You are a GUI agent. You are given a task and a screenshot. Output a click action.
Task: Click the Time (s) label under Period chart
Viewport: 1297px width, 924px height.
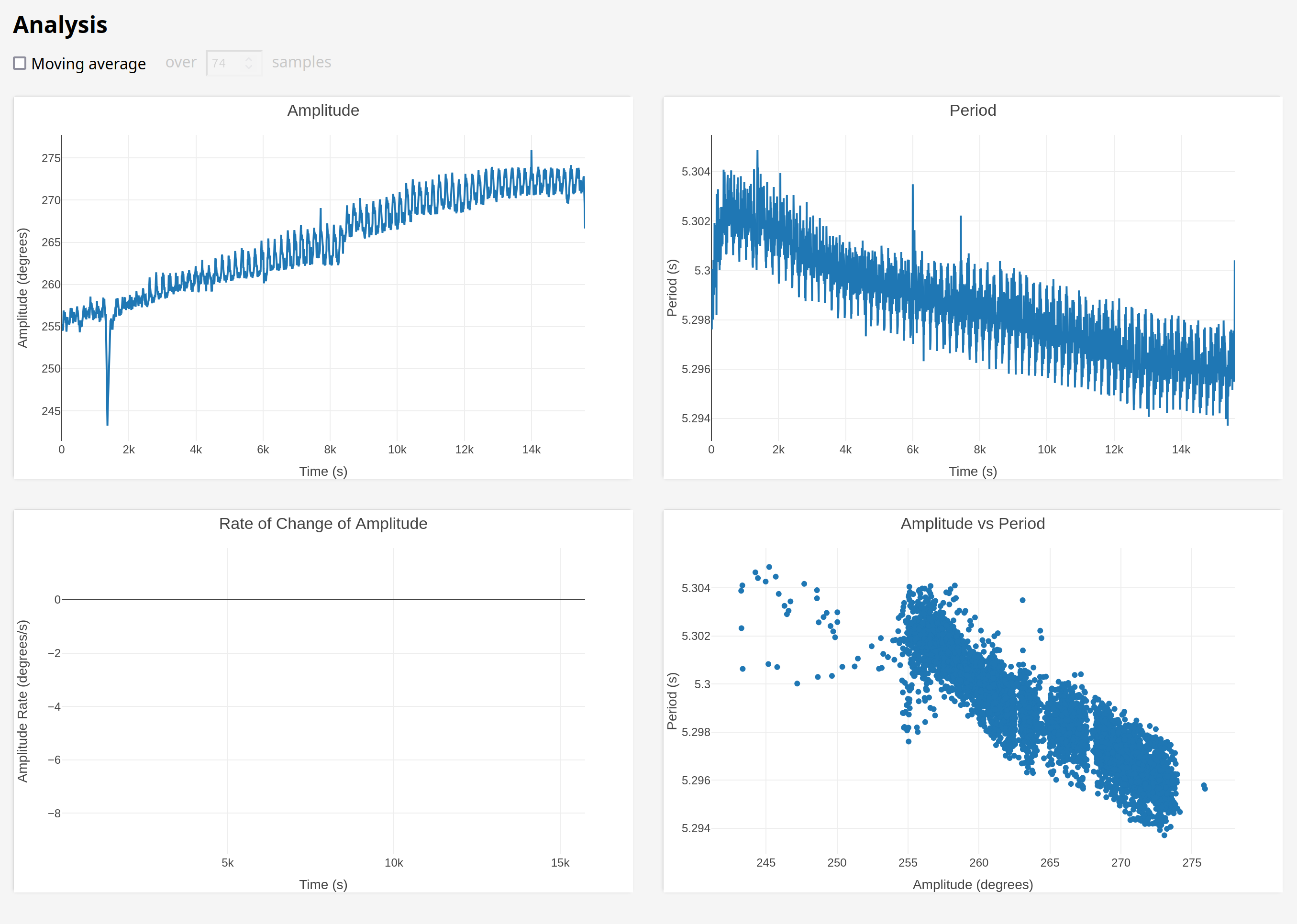(972, 471)
